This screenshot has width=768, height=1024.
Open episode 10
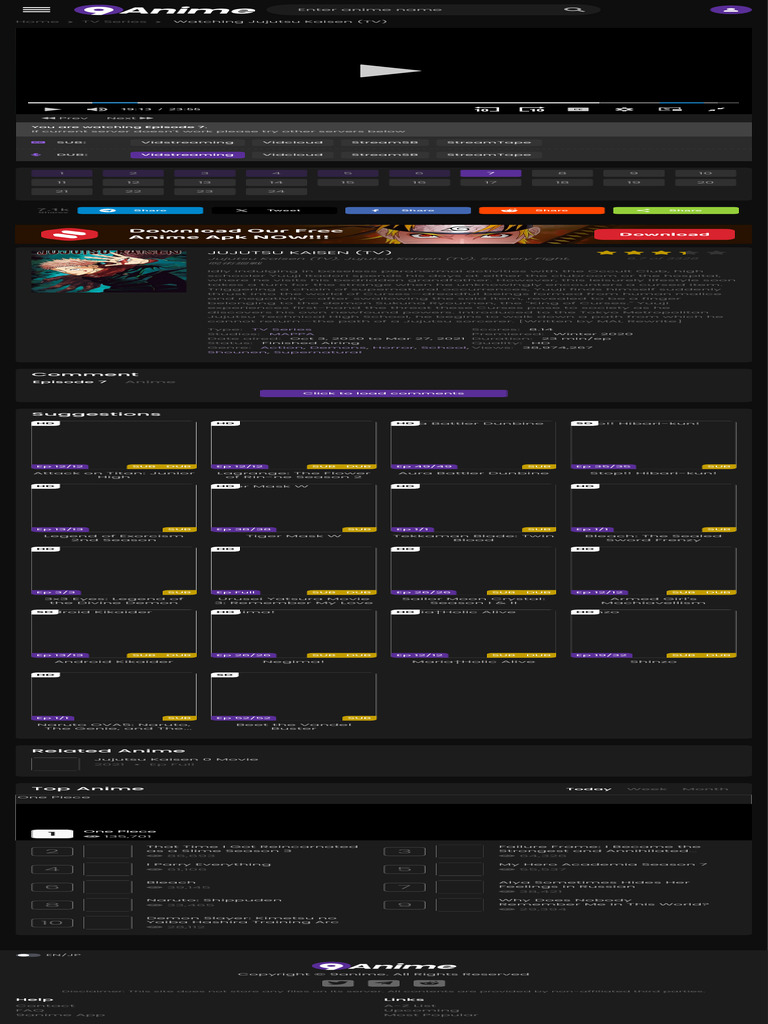pos(705,174)
